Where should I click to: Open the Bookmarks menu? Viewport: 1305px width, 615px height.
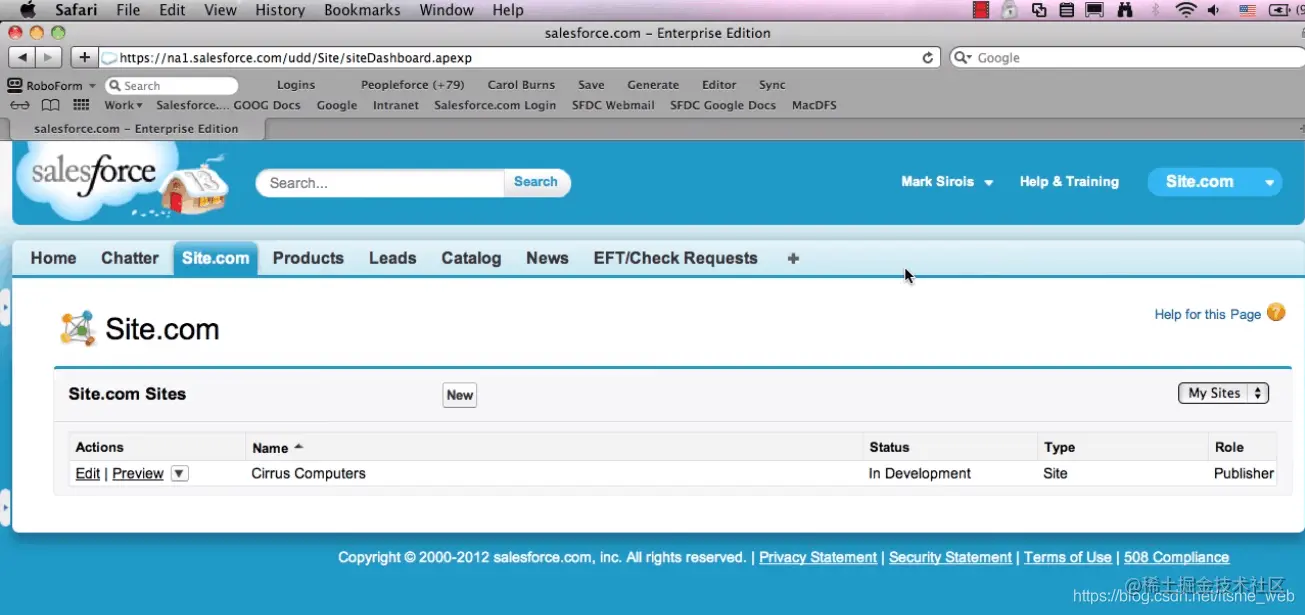362,10
